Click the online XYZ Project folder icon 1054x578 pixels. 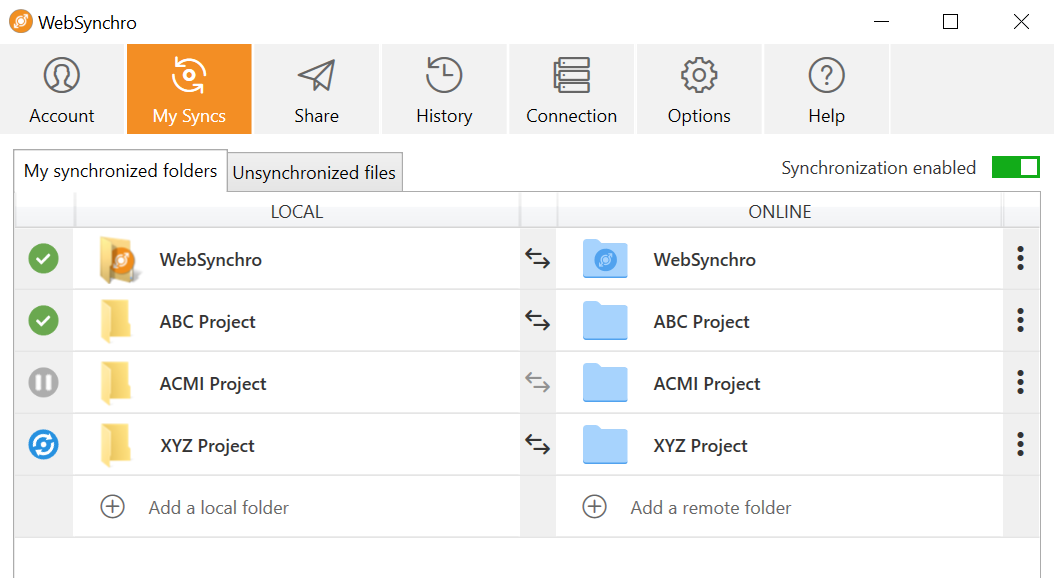tap(605, 444)
